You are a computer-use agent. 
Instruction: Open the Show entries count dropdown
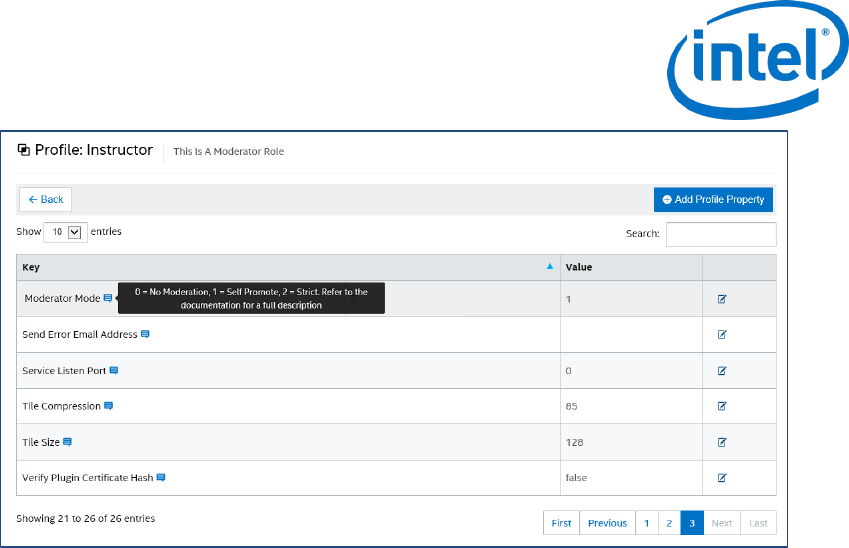pos(66,232)
